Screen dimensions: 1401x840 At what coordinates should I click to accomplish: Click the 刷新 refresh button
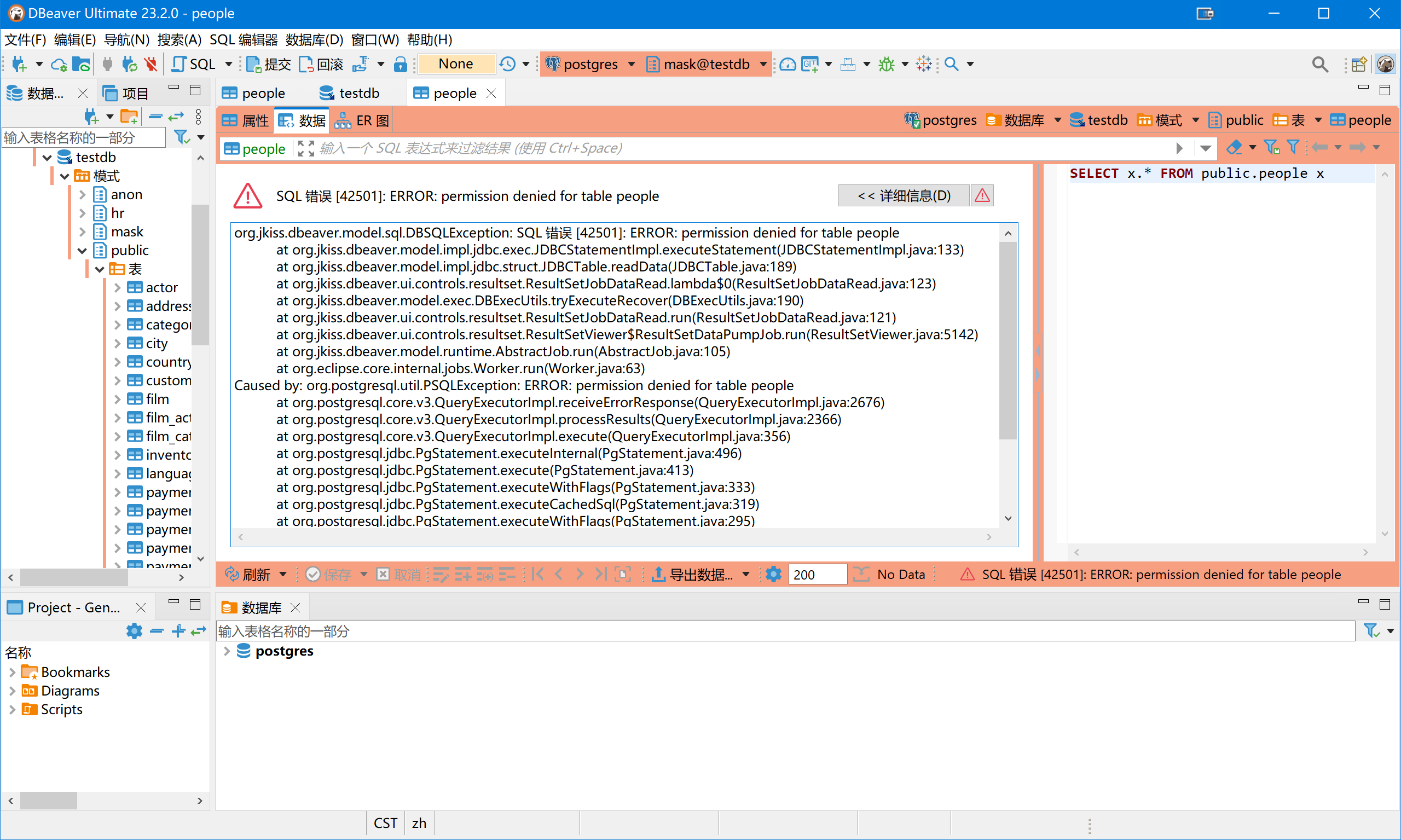(248, 575)
